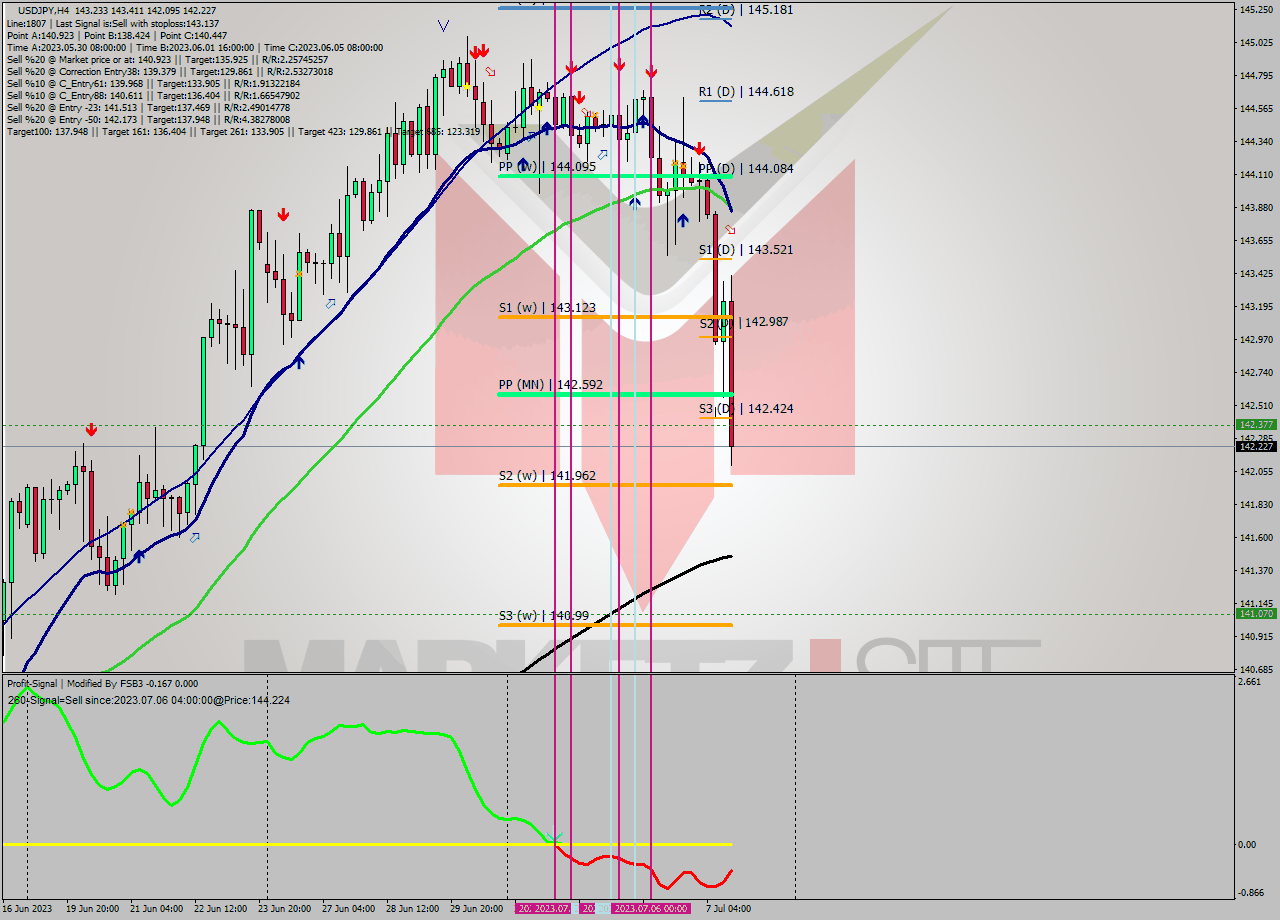Click the blue V marker at chart top
The height and width of the screenshot is (920, 1280).
(443, 25)
